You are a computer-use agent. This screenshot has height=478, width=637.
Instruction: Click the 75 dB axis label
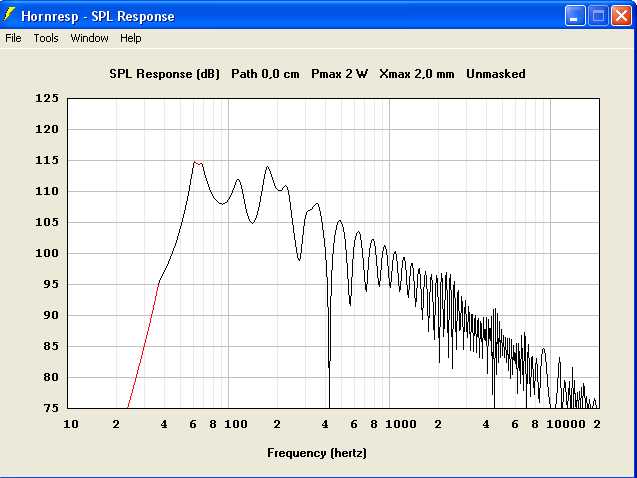point(51,408)
